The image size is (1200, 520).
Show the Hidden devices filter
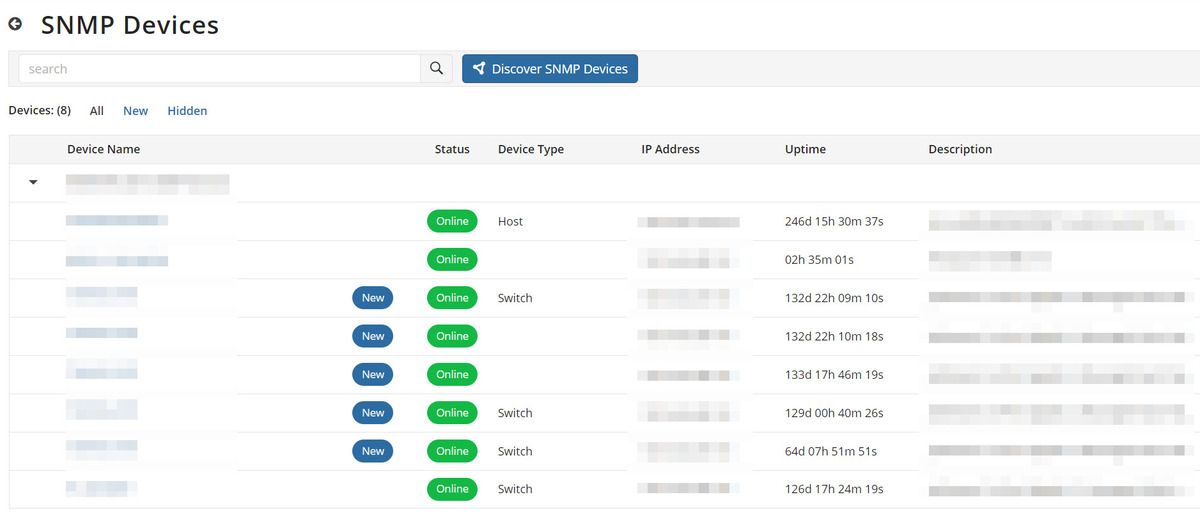click(187, 111)
